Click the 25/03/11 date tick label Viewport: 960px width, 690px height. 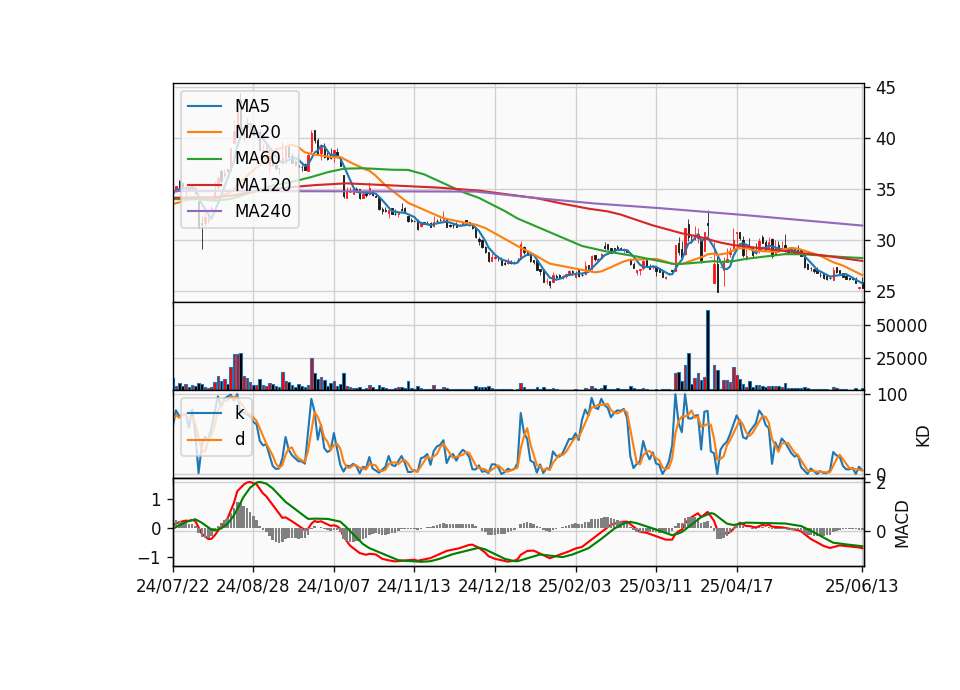pyautogui.click(x=656, y=586)
